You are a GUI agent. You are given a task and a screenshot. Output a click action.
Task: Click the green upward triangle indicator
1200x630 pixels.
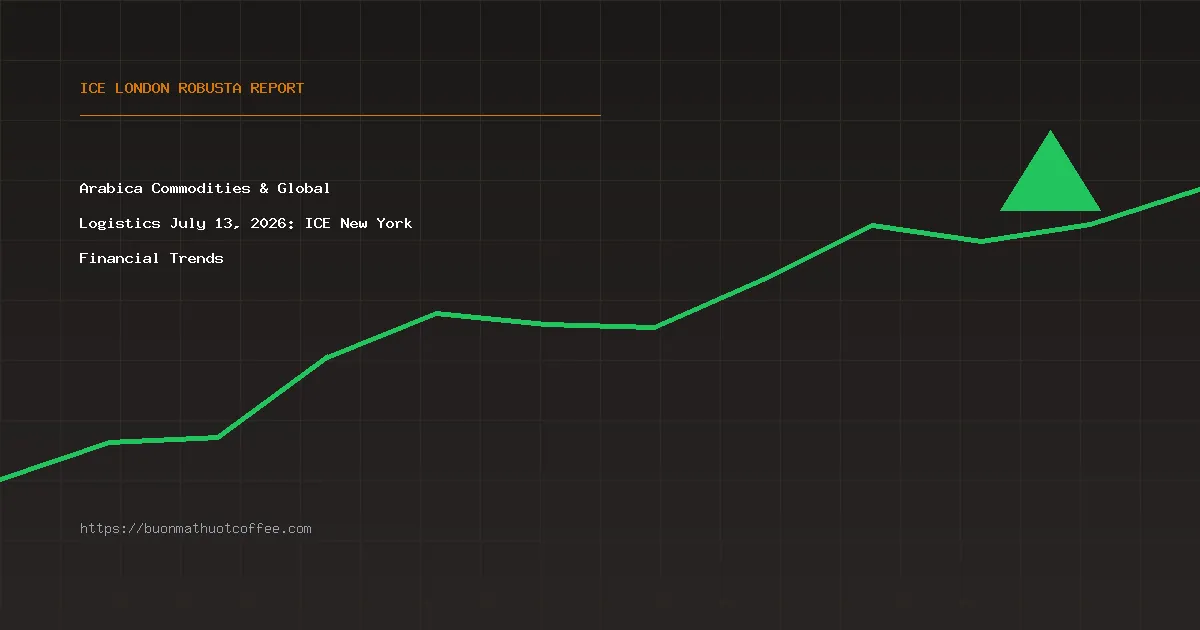pyautogui.click(x=1050, y=171)
